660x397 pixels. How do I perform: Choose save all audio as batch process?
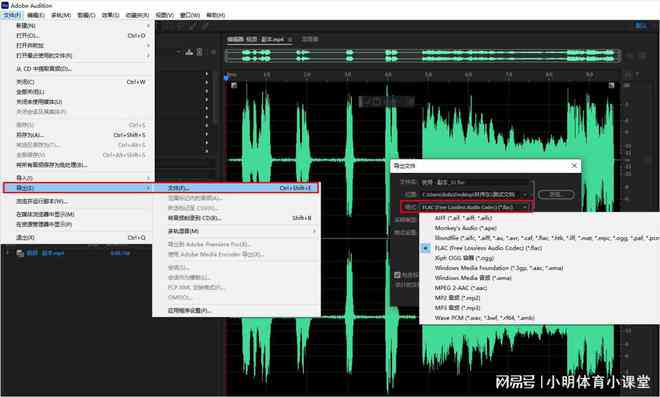pyautogui.click(x=77, y=165)
